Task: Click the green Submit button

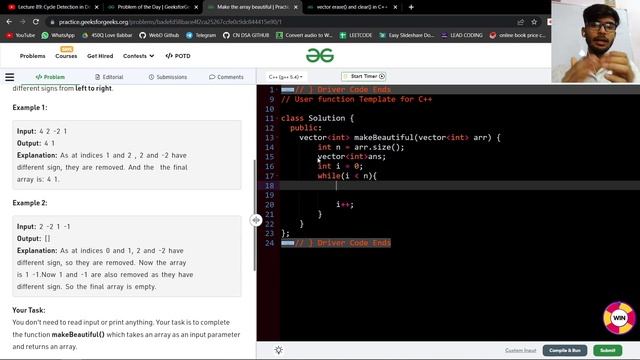Action: point(607,350)
